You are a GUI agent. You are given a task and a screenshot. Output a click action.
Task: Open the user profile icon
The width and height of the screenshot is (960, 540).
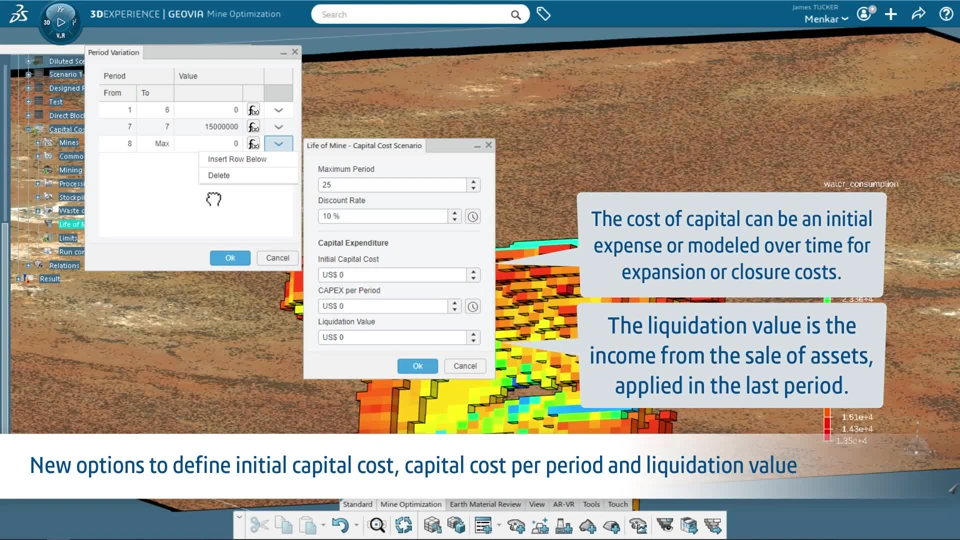[x=864, y=13]
